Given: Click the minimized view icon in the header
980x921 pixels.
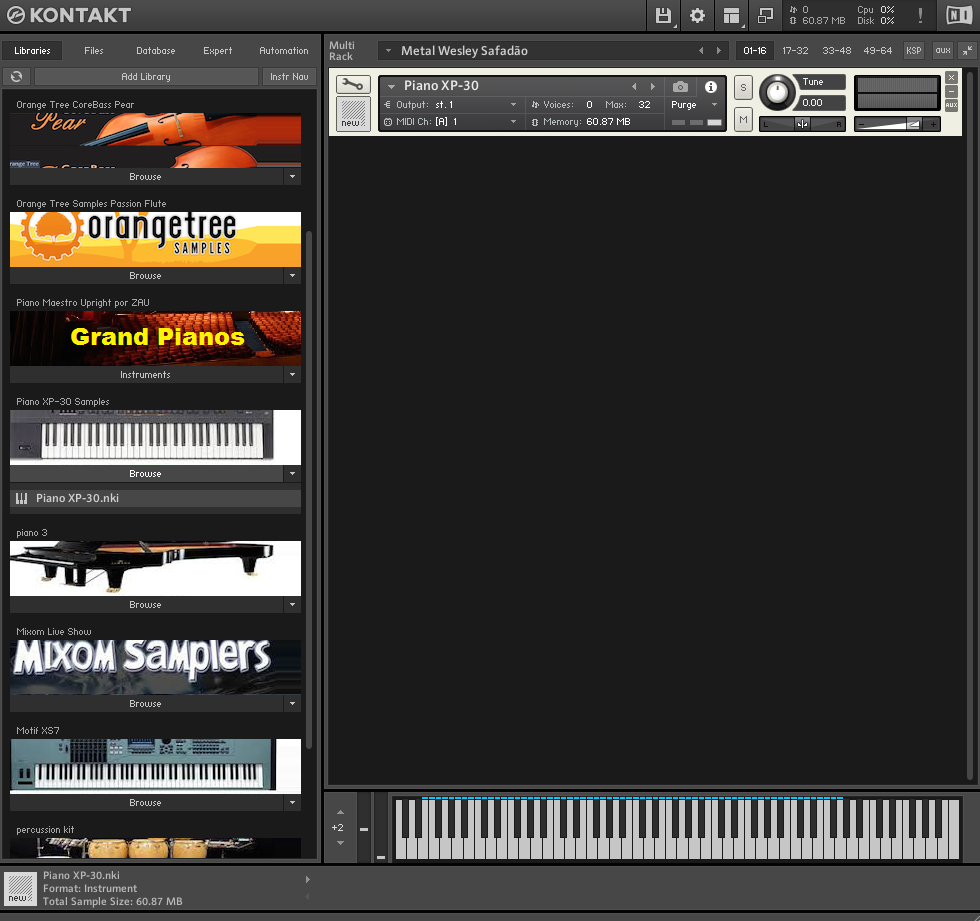Looking at the screenshot, I should pos(765,16).
